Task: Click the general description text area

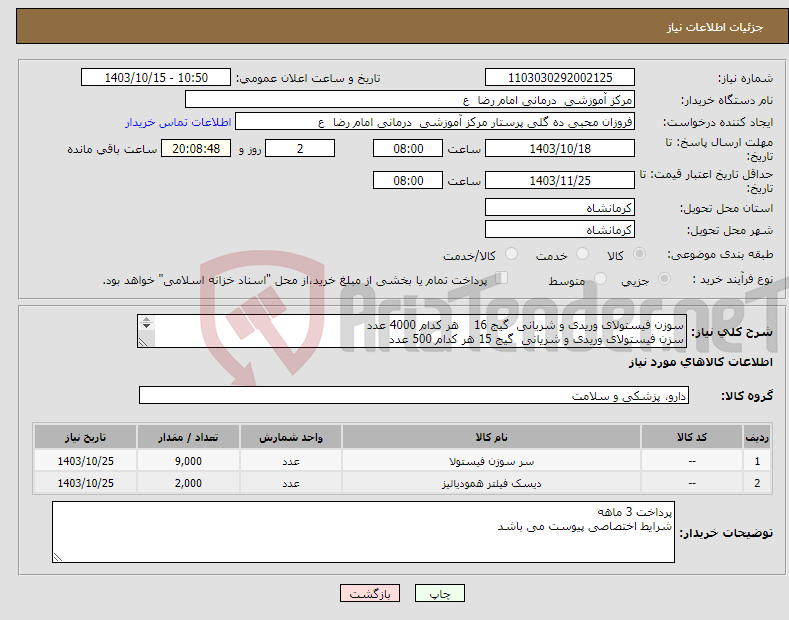Action: 412,331
